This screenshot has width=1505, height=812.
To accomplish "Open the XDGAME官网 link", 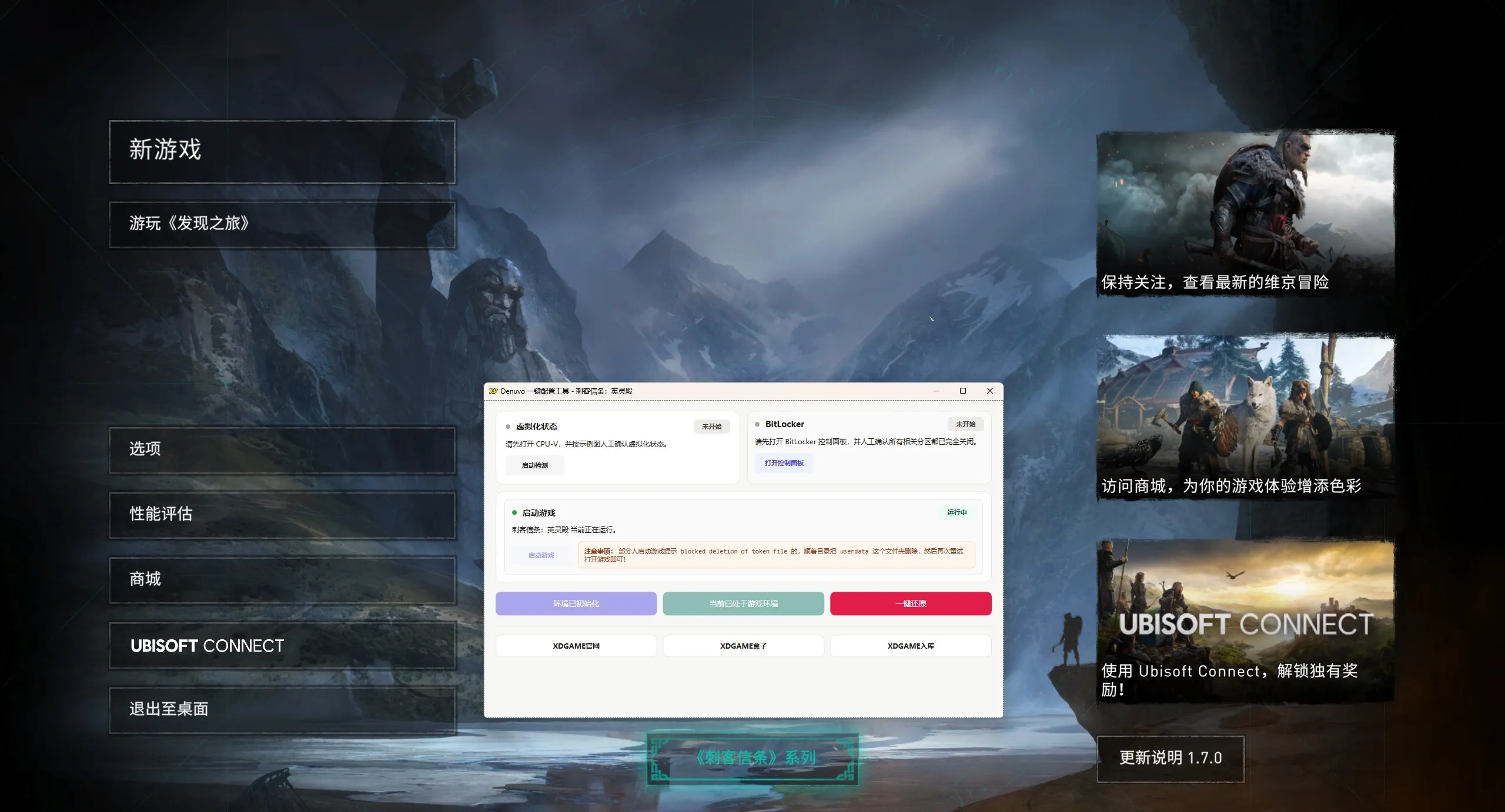I will pos(576,645).
